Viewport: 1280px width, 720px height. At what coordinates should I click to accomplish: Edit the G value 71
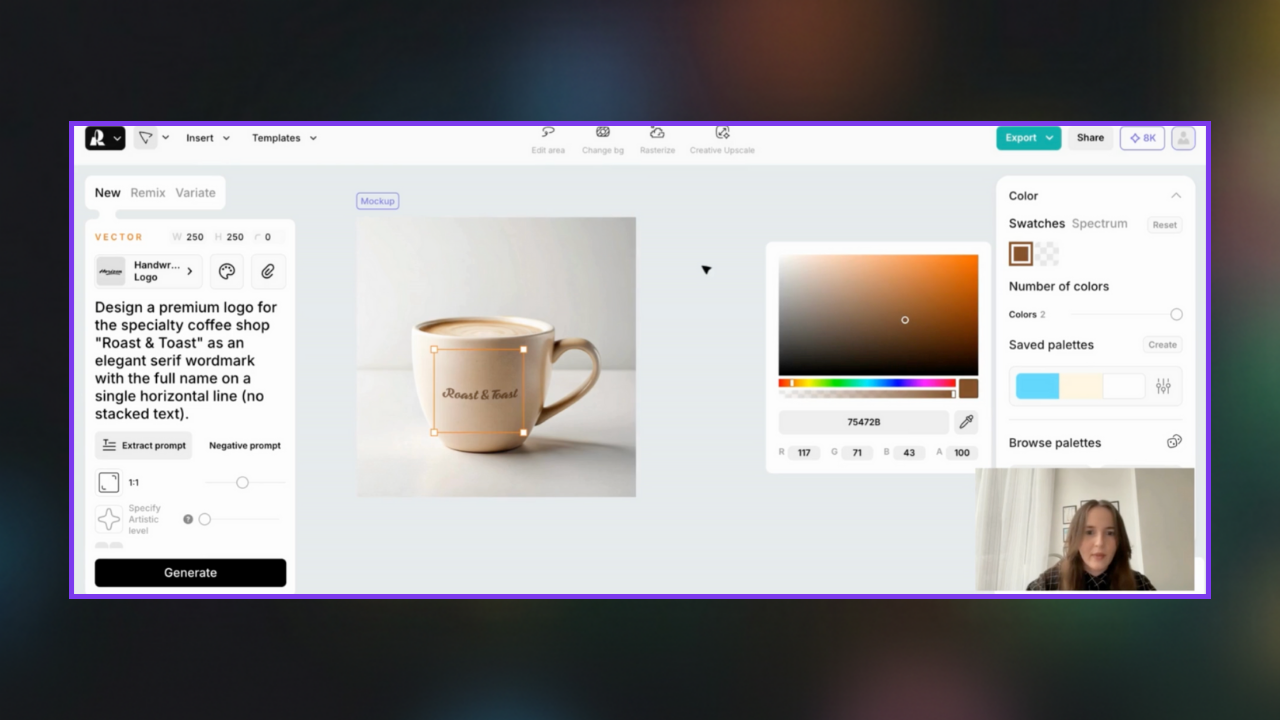coord(857,453)
